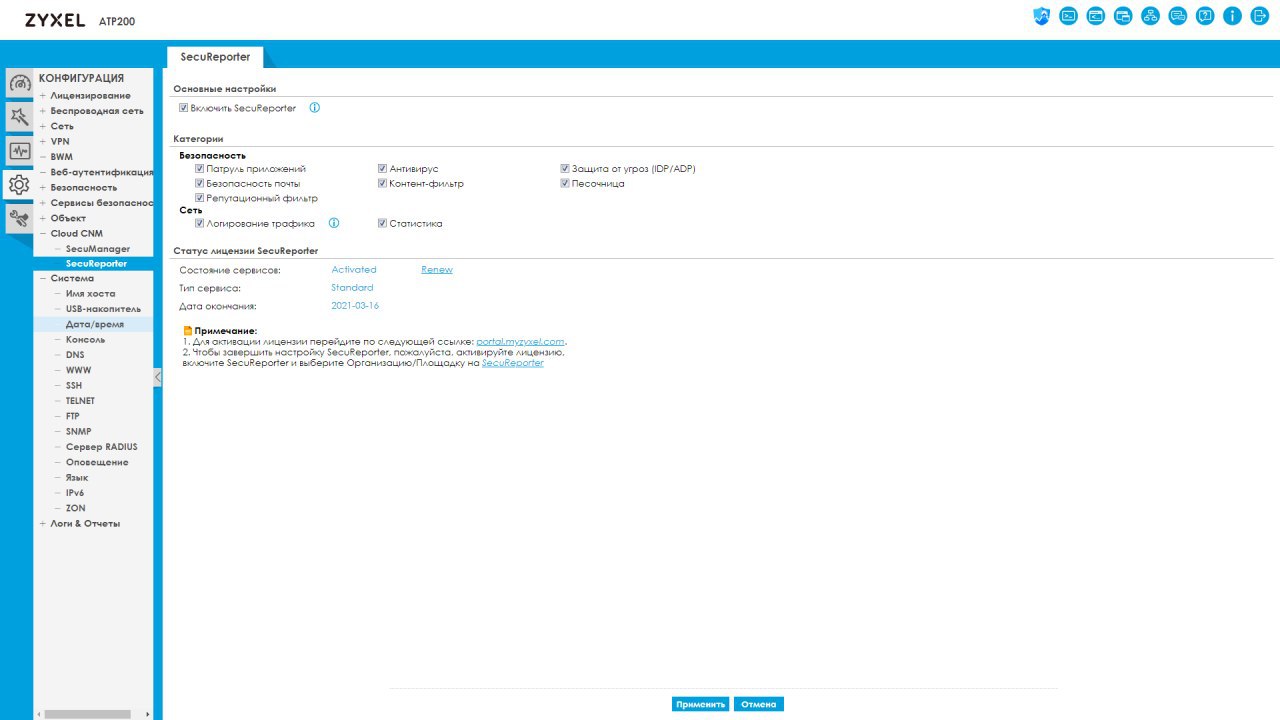The image size is (1280, 720).
Task: Toggle the Песочница checkbox
Action: 565,184
